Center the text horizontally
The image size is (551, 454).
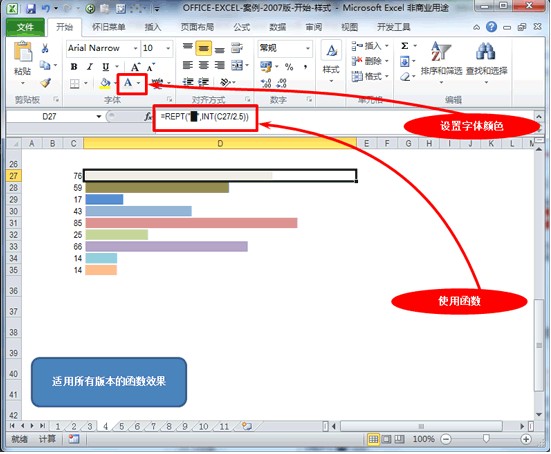click(203, 65)
